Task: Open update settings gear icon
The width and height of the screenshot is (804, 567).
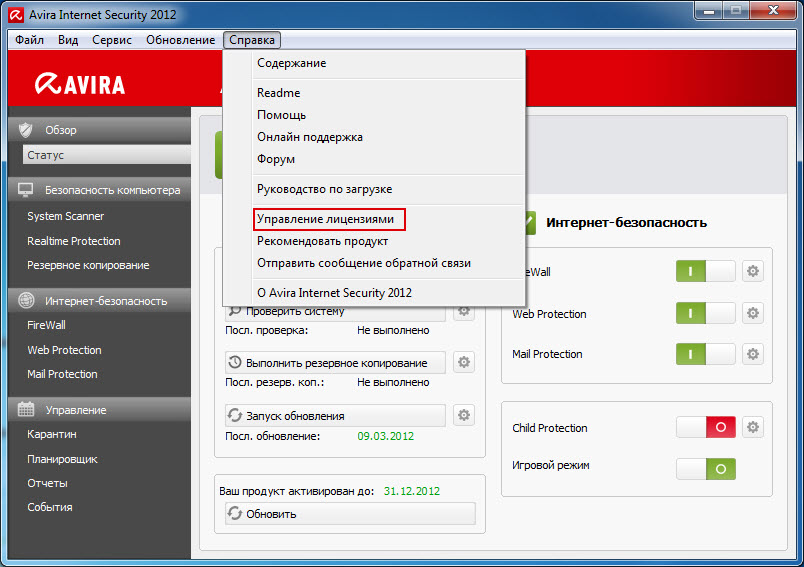Action: pyautogui.click(x=464, y=415)
